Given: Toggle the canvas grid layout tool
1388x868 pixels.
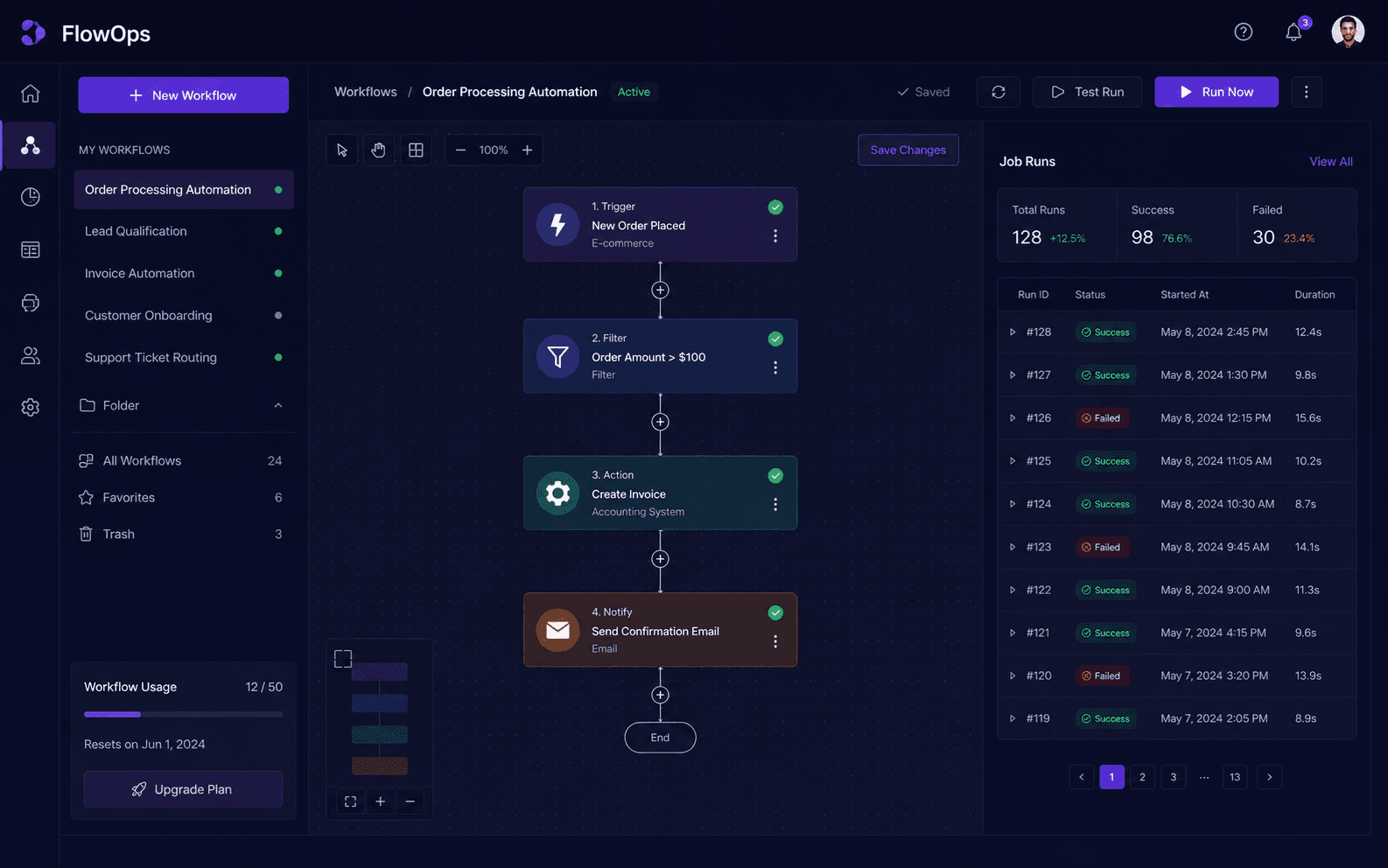Looking at the screenshot, I should [416, 150].
